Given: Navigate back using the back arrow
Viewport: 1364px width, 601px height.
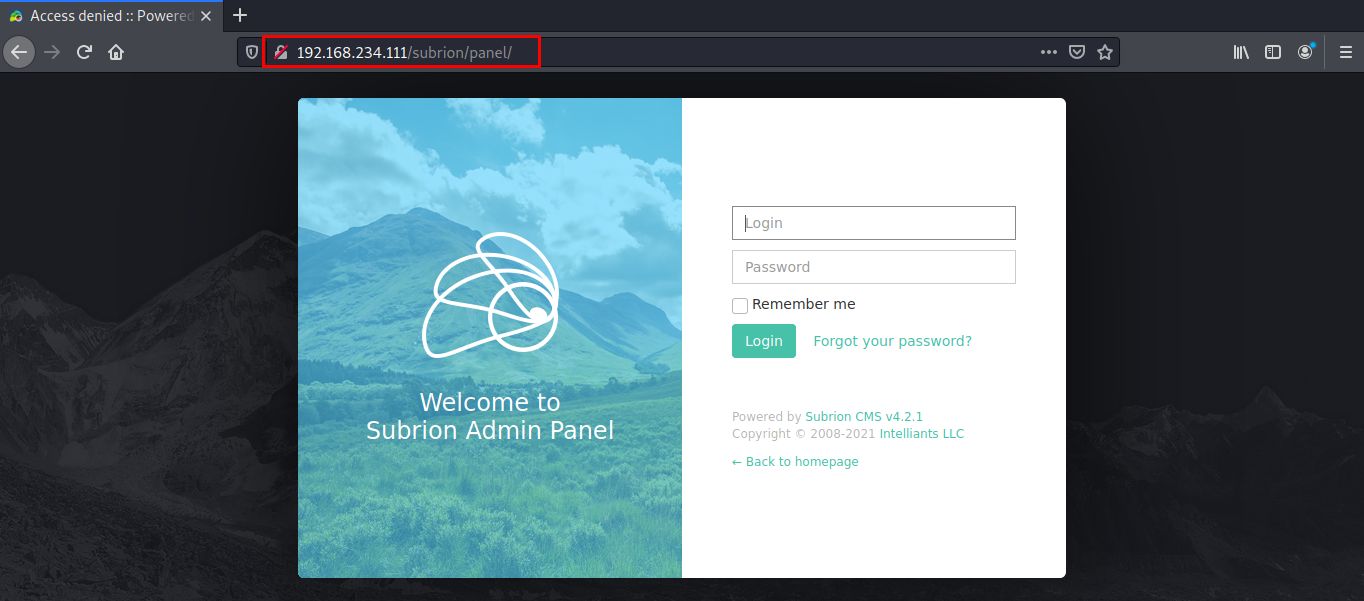Looking at the screenshot, I should click(x=18, y=52).
